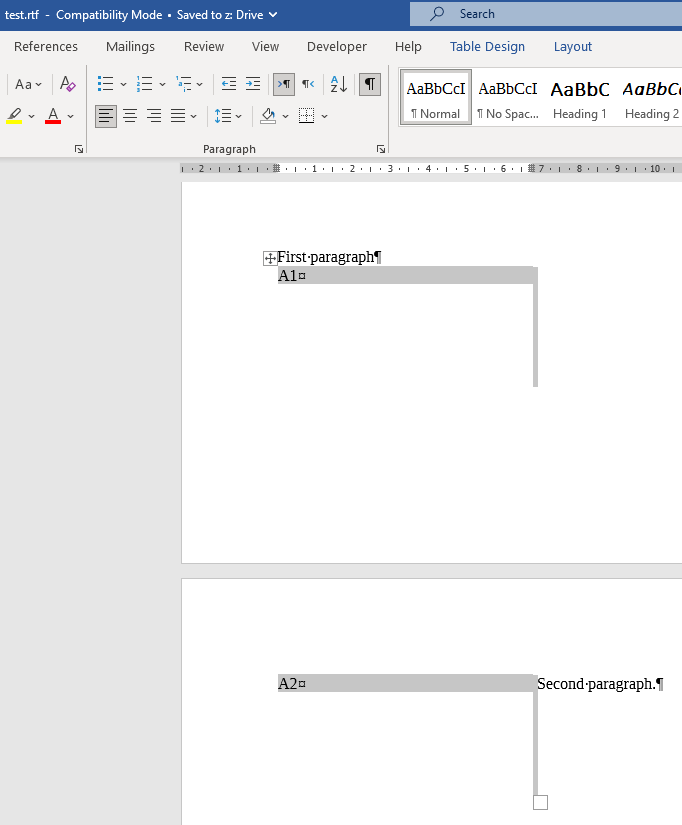Open justify options dropdown
This screenshot has height=825, width=682.
194,116
